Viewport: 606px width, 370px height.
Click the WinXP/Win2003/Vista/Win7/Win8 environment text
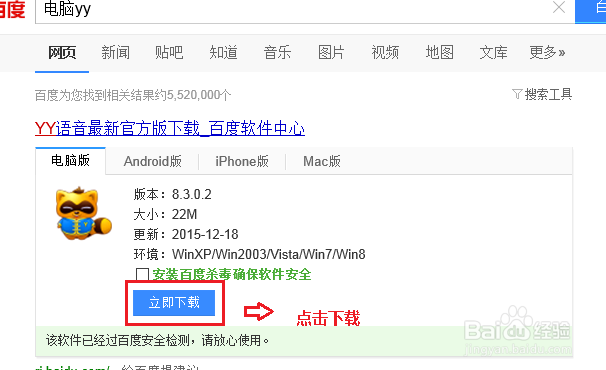pos(269,254)
